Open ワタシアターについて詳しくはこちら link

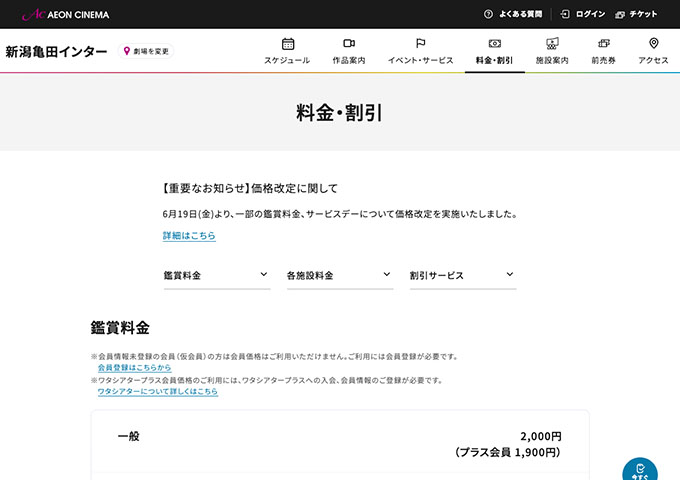tap(158, 392)
